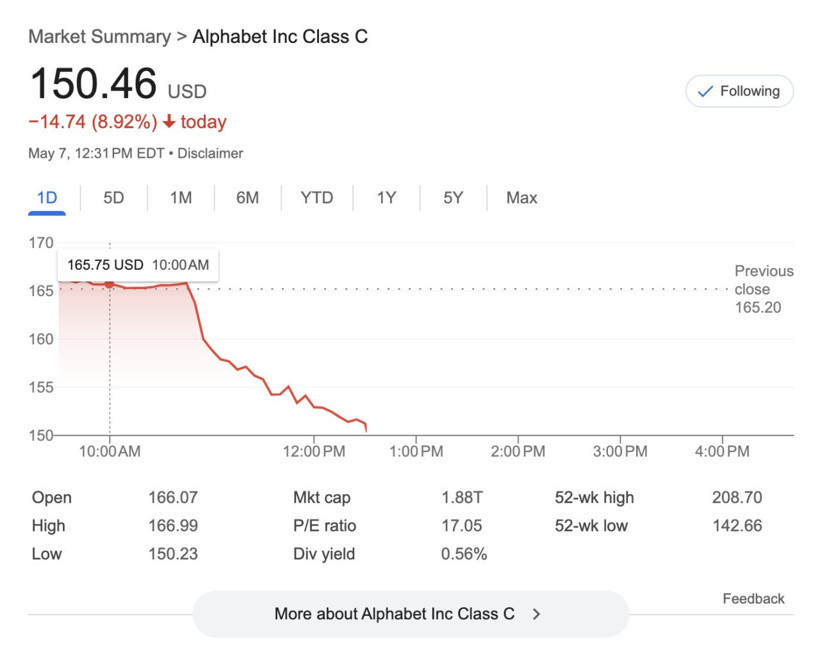
Task: Click the chevron icon after Market Summary breadcrumb
Action: pyautogui.click(x=181, y=37)
